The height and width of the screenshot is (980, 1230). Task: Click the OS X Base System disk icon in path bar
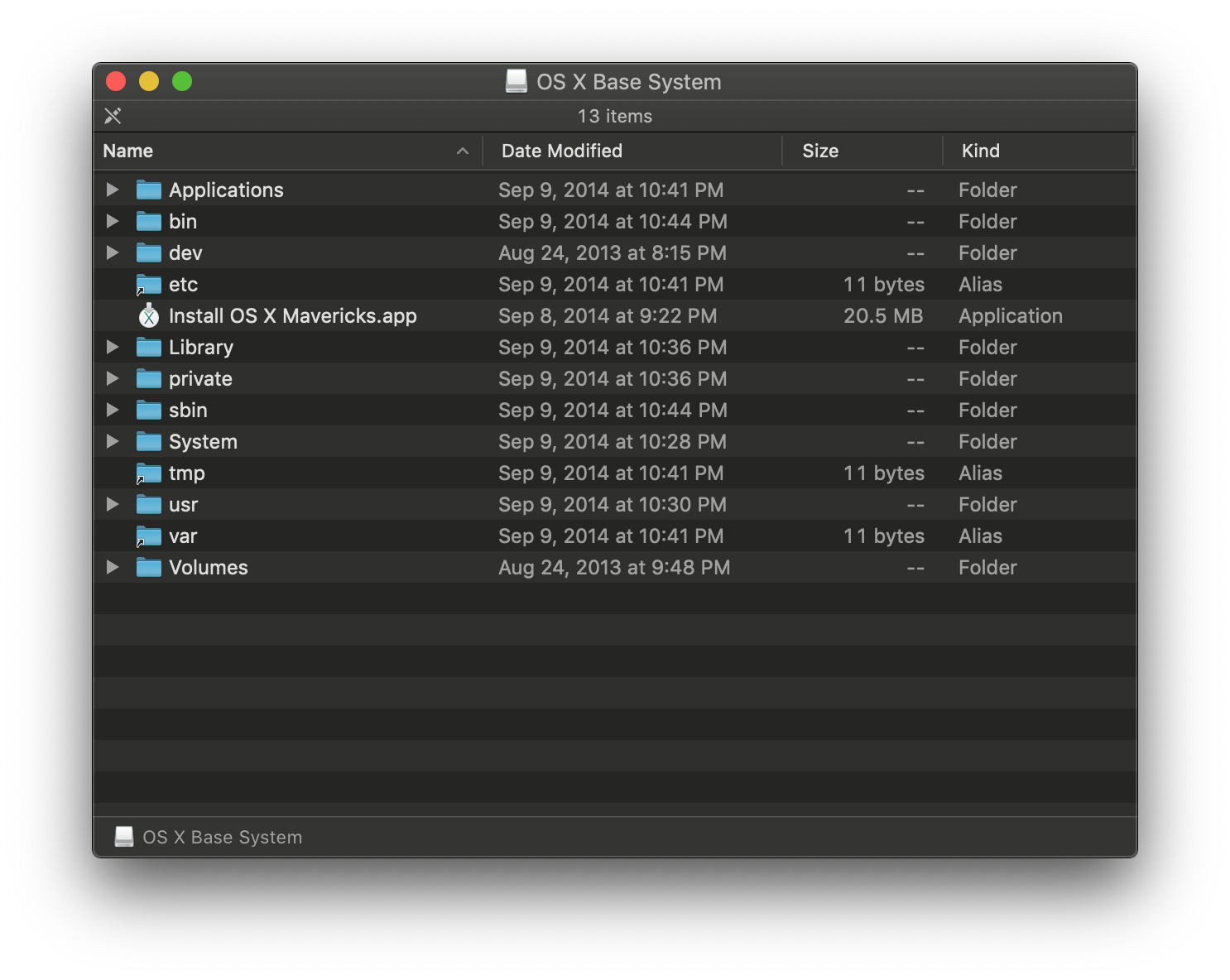[x=124, y=837]
